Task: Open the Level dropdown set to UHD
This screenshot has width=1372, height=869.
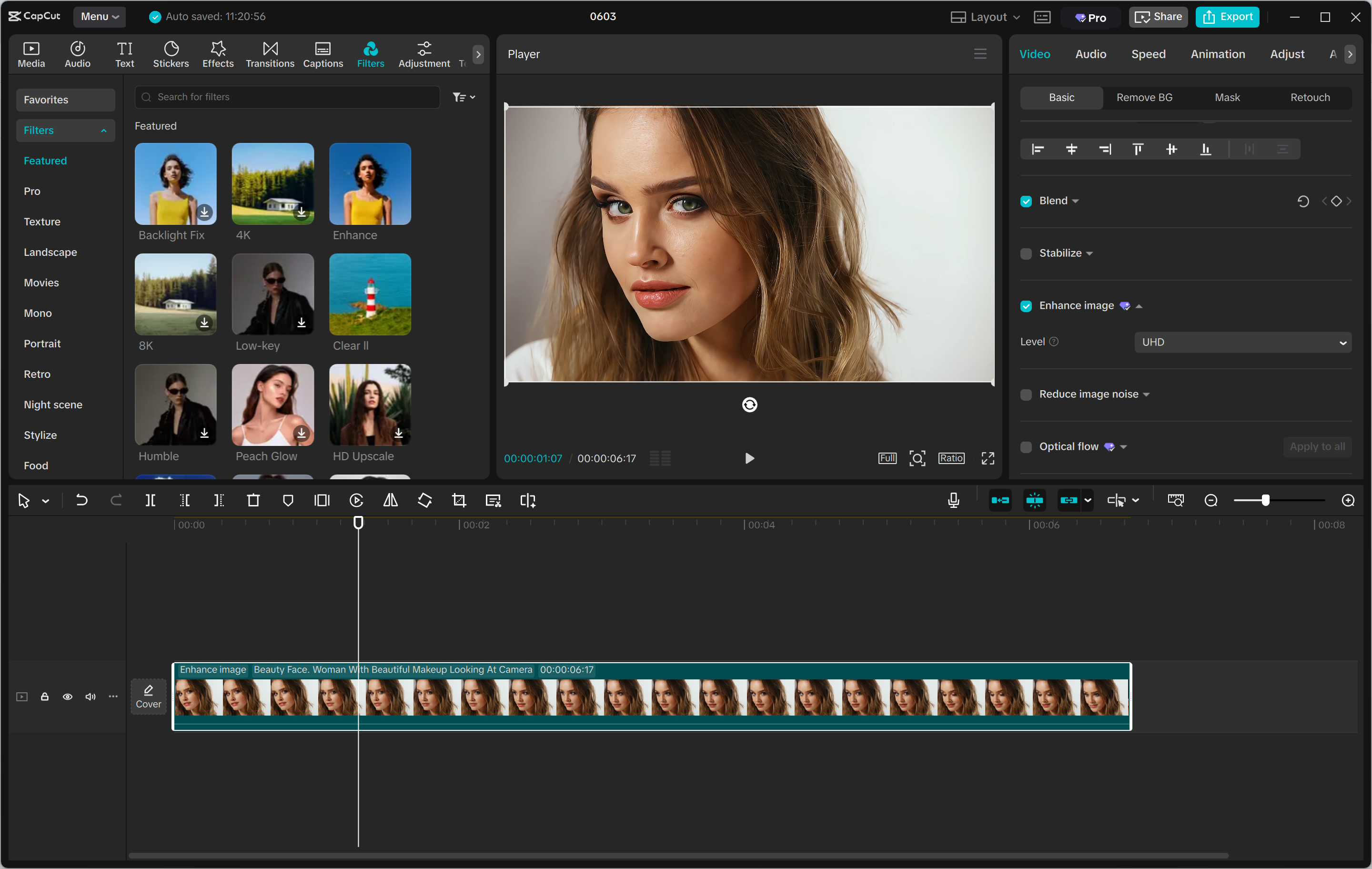Action: pos(1242,342)
